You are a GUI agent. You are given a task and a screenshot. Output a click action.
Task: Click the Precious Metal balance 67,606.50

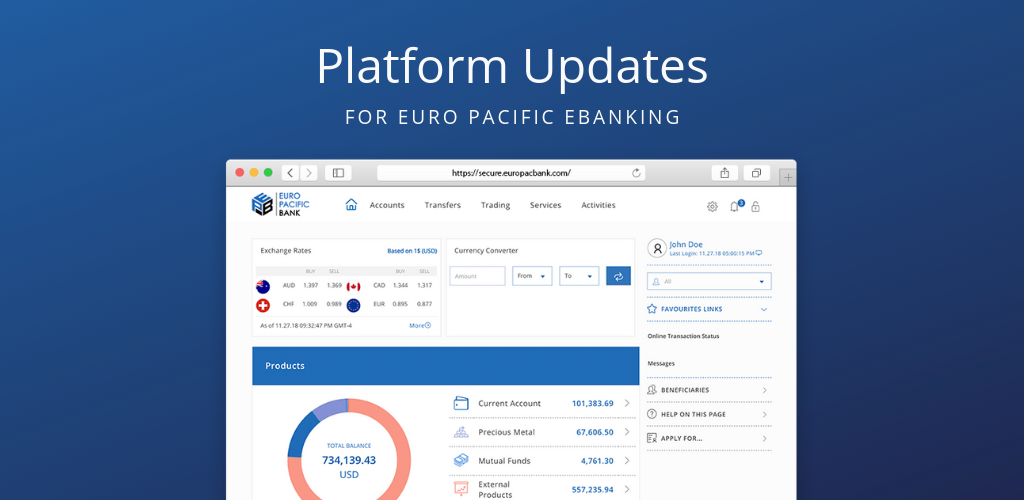pyautogui.click(x=595, y=432)
